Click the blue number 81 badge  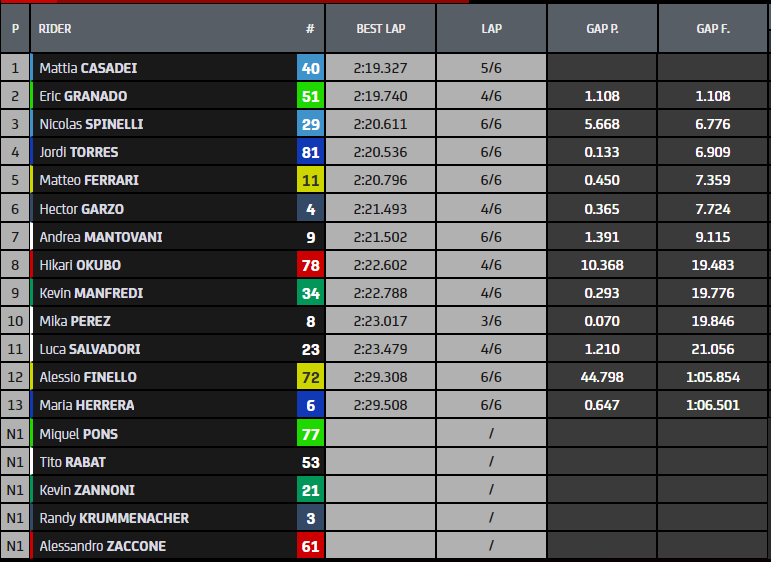pyautogui.click(x=310, y=152)
